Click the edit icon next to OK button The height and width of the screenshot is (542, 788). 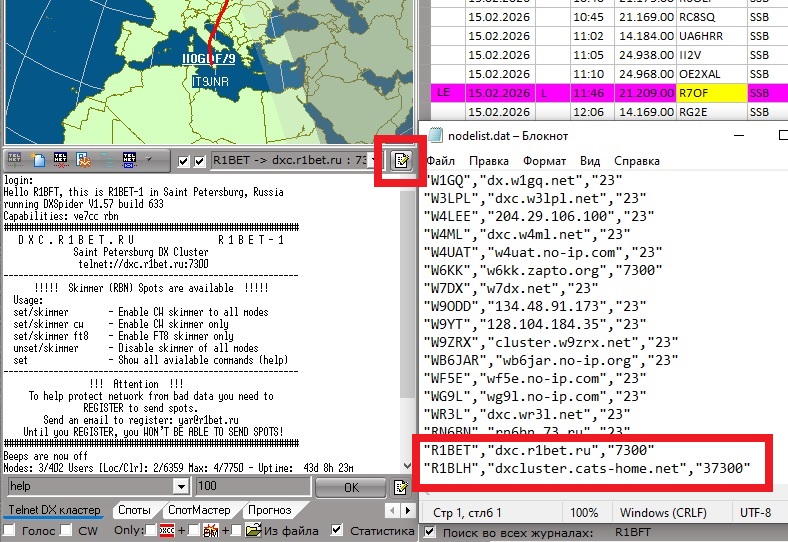click(401, 487)
